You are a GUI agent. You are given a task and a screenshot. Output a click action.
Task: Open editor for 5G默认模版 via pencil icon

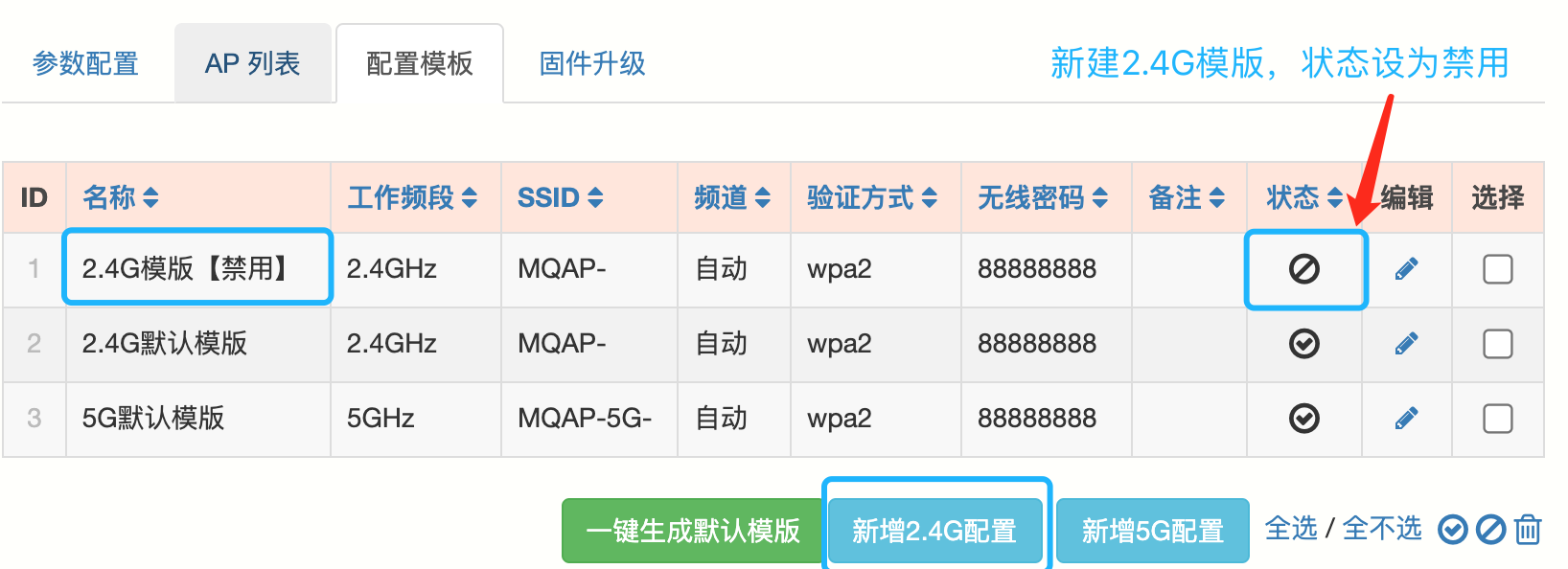coord(1406,419)
